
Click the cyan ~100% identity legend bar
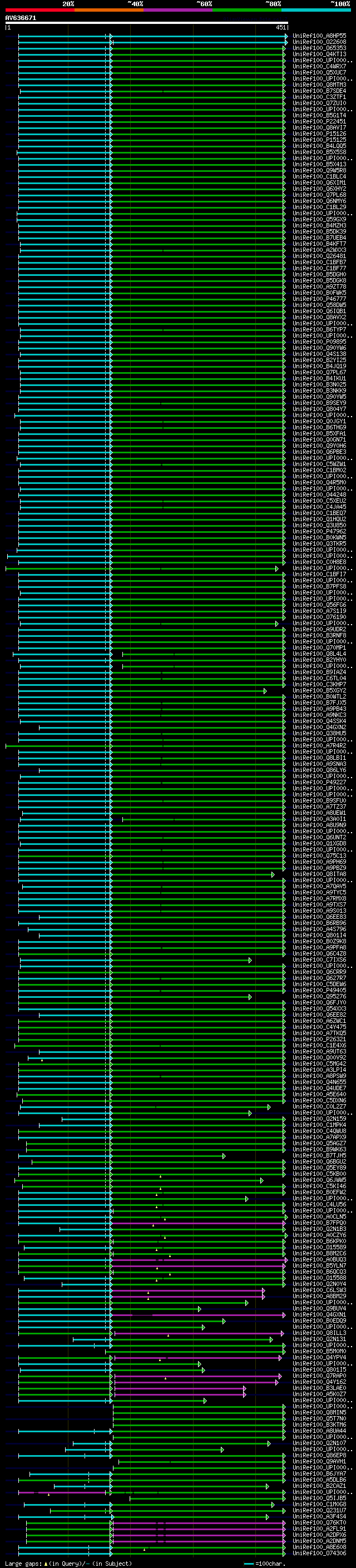316,10
